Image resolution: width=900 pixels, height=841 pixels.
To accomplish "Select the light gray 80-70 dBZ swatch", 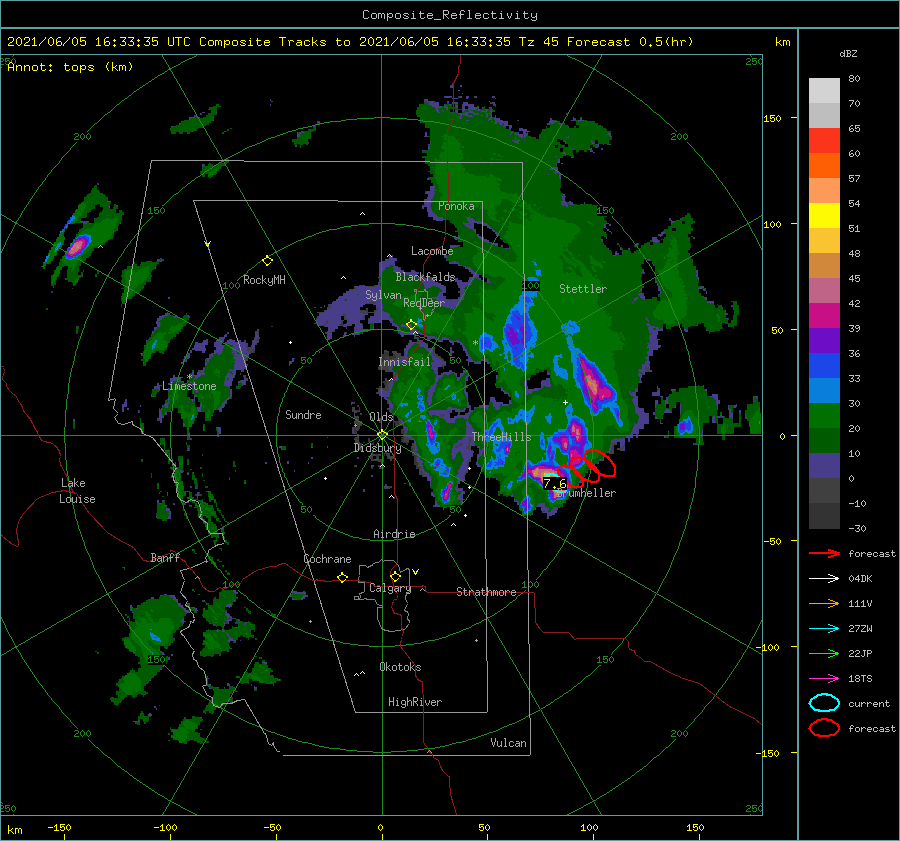I will click(824, 91).
